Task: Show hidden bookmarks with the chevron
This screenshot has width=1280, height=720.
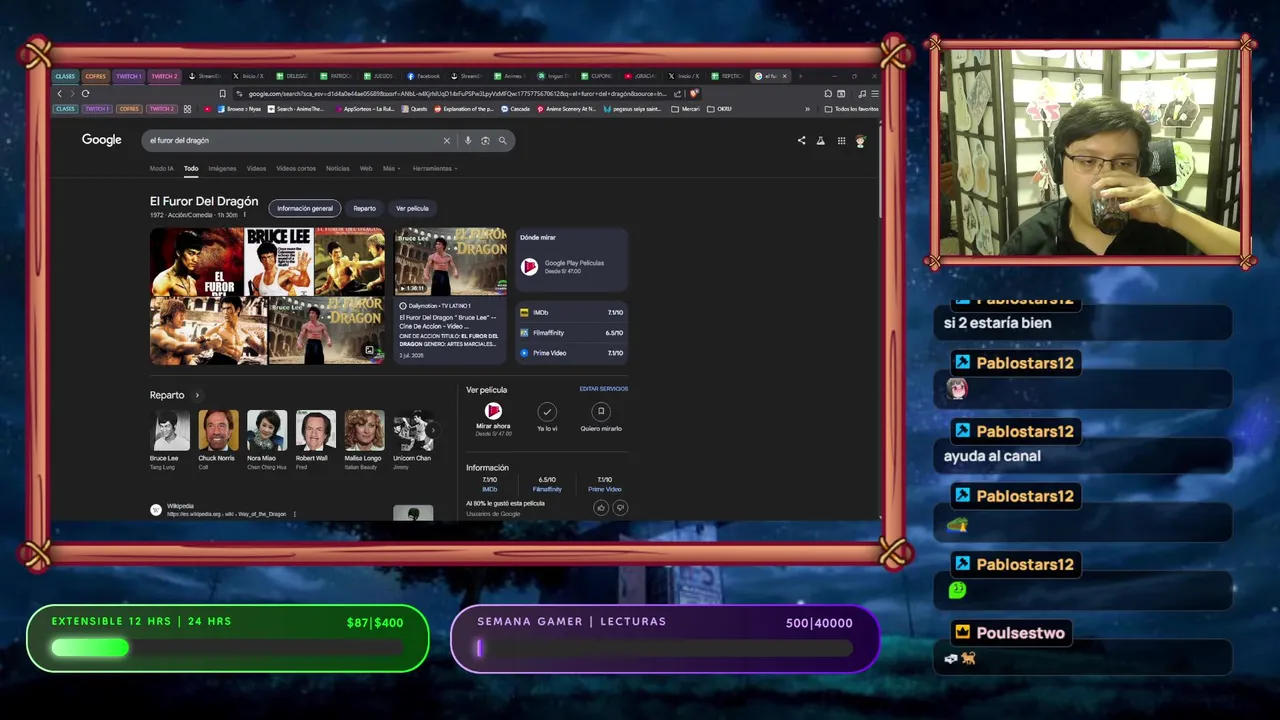Action: tap(807, 109)
